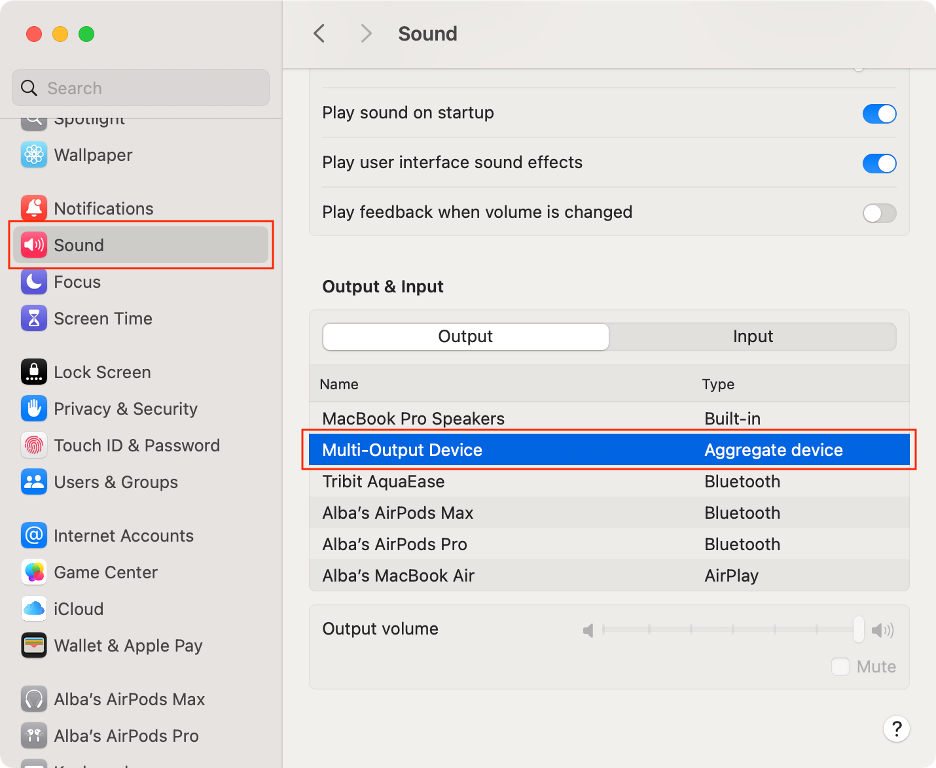Viewport: 936px width, 768px height.
Task: Click the Aggregate device type cell
Action: pyautogui.click(x=774, y=450)
